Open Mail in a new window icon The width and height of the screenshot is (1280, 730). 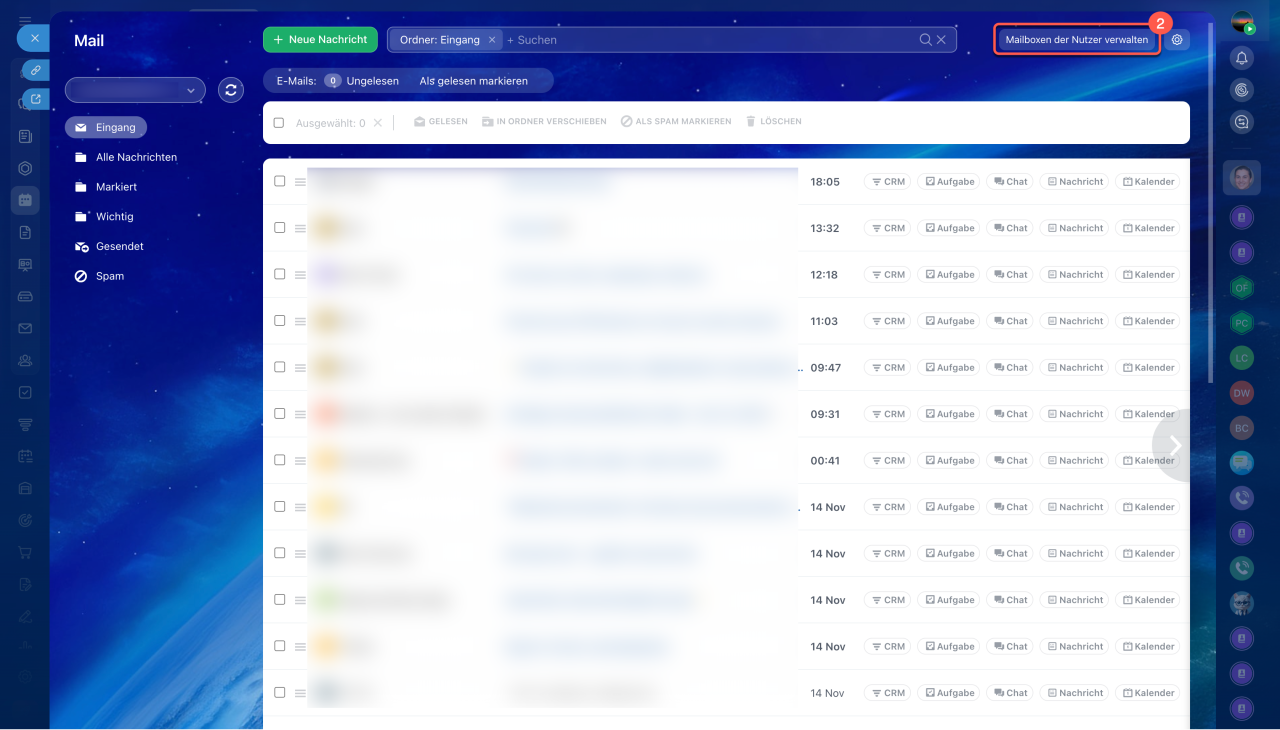[x=36, y=99]
